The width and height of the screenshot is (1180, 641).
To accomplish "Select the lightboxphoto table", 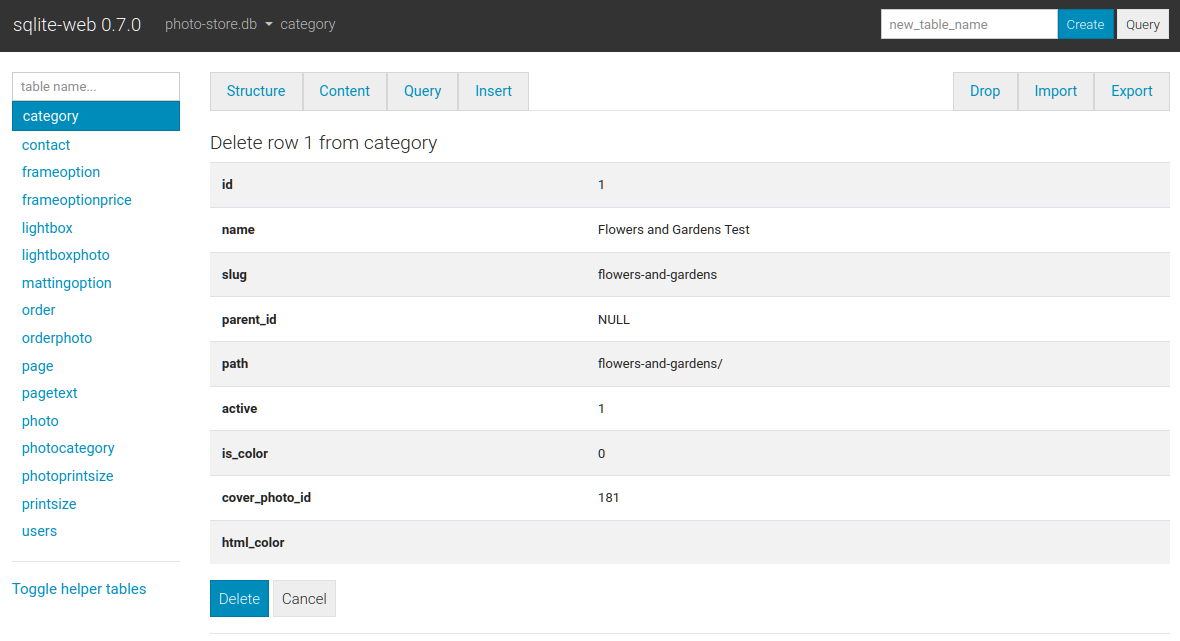I will point(66,255).
